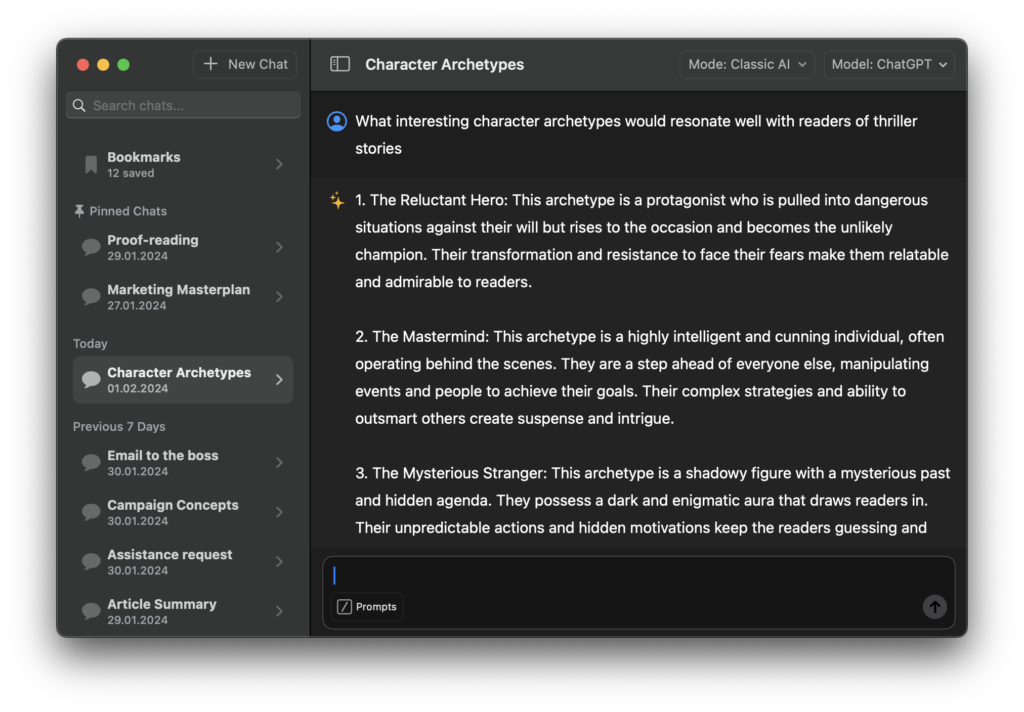Click The Reluctant Hero paragraph

pos(652,241)
